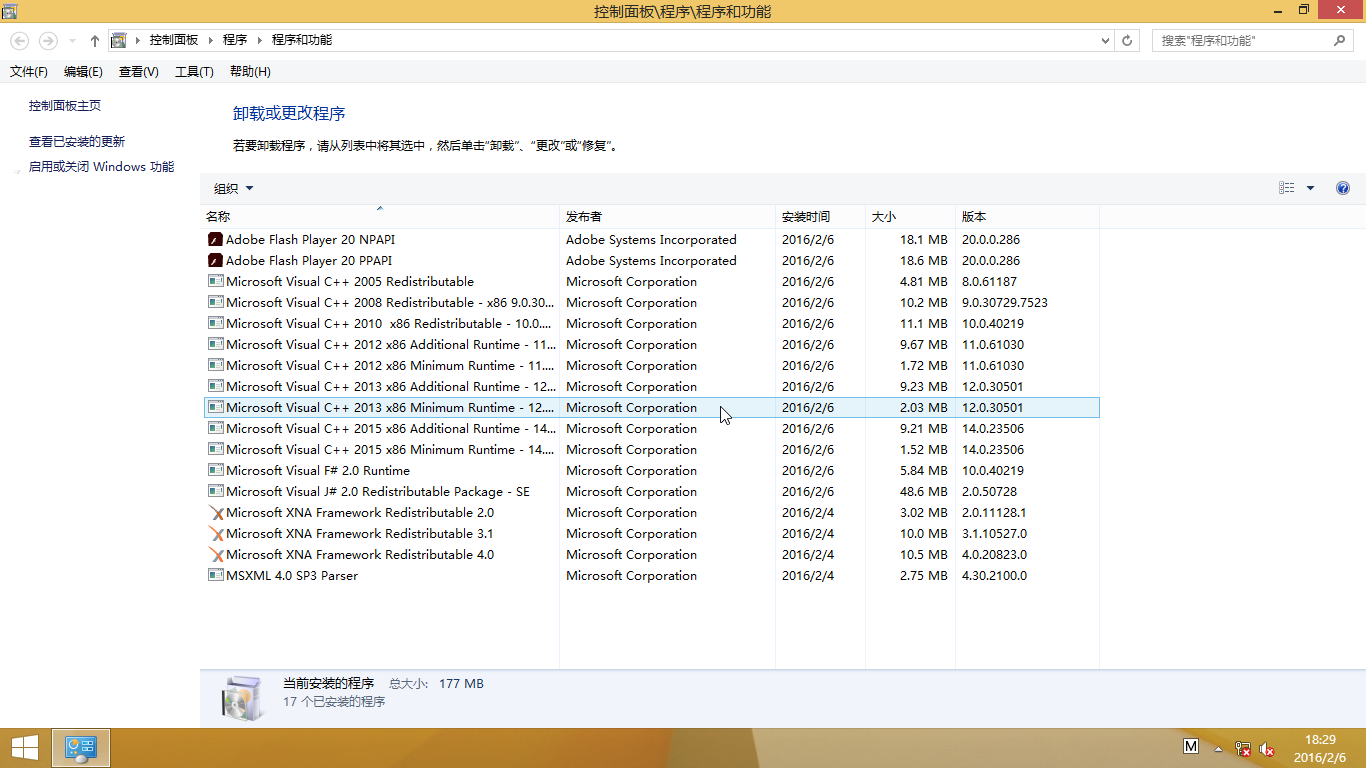The height and width of the screenshot is (768, 1366).
Task: Open the 文件(F) menu
Action: click(29, 72)
